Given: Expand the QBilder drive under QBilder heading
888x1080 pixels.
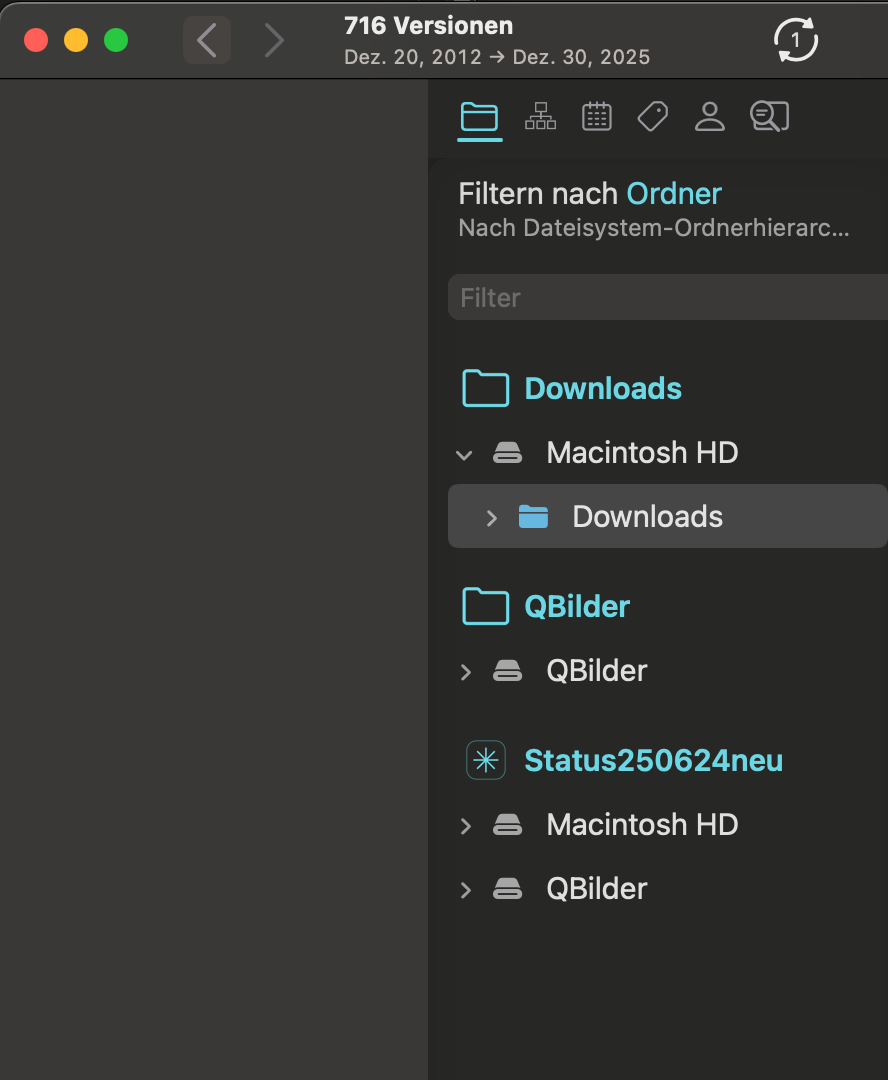Looking at the screenshot, I should coord(465,671).
